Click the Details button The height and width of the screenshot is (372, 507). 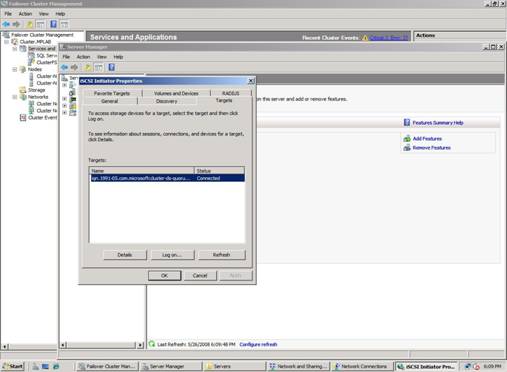coord(125,255)
